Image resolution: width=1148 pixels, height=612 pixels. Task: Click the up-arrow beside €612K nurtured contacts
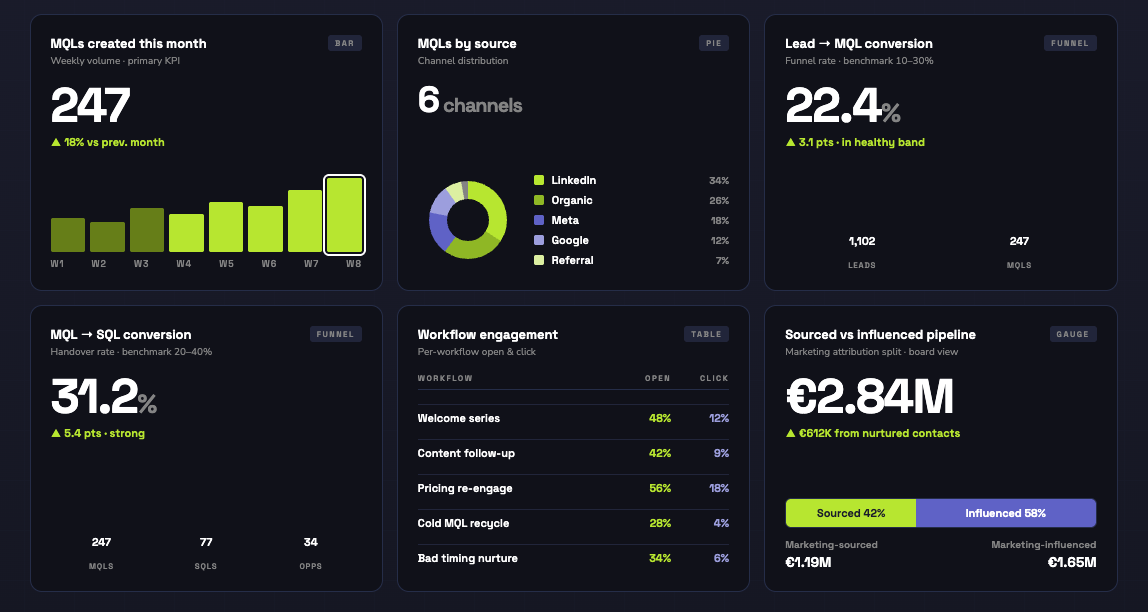click(x=790, y=433)
